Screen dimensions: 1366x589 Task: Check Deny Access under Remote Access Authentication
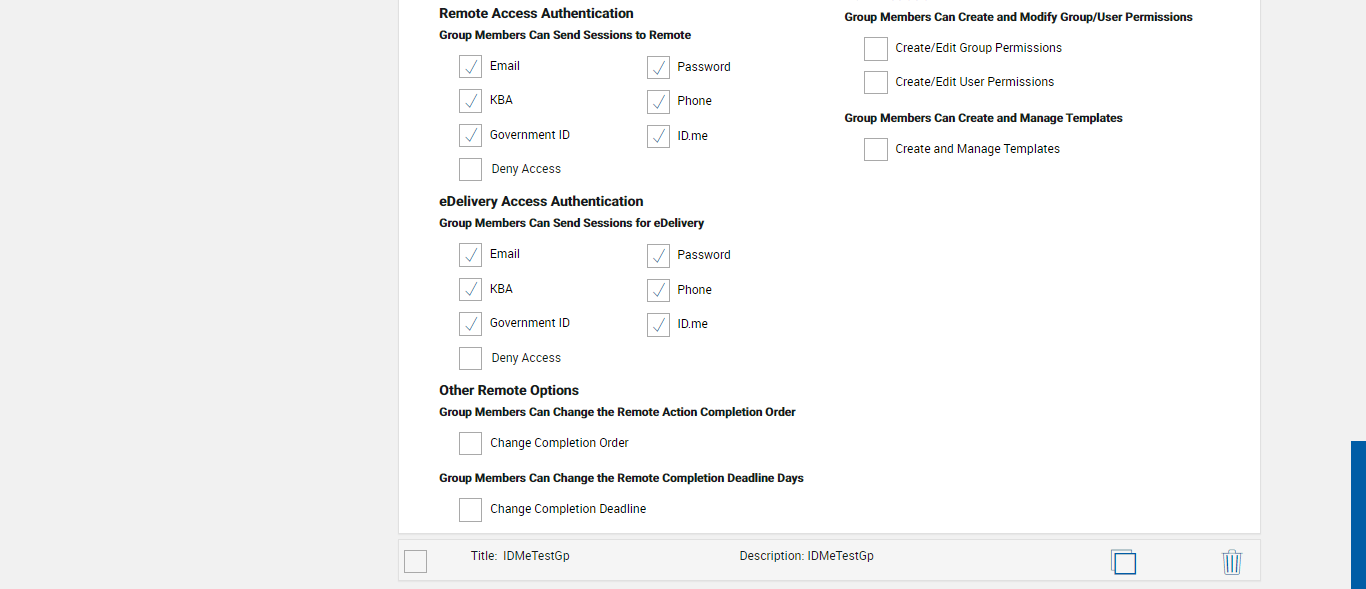[470, 170]
